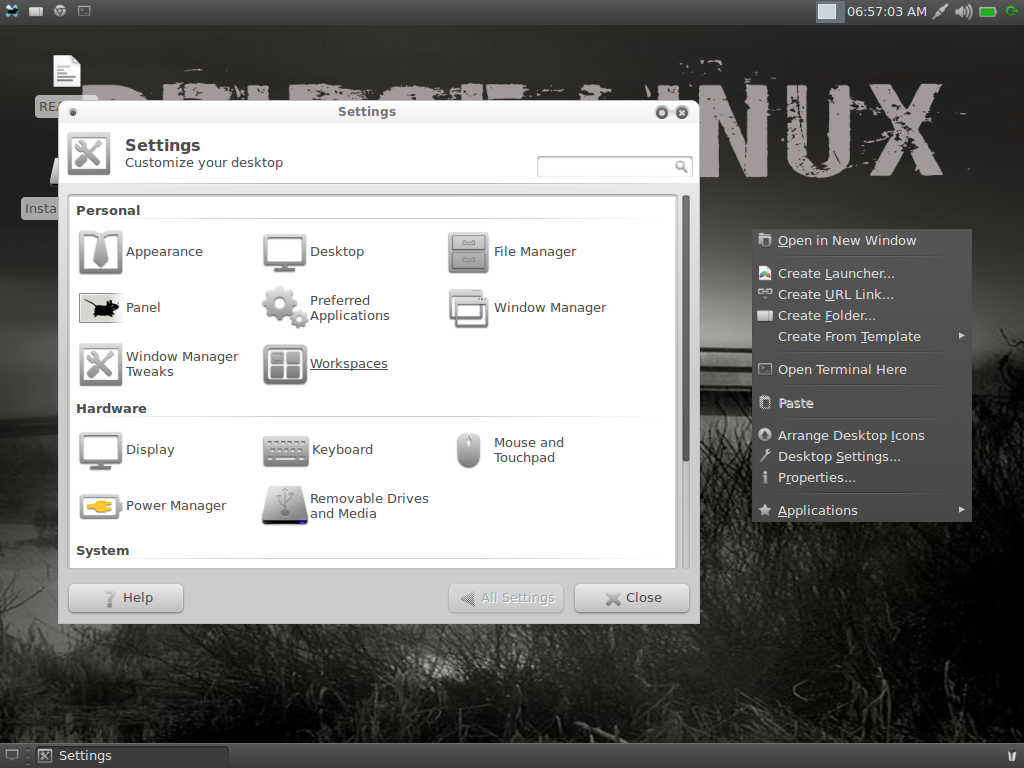1024x768 pixels.
Task: Click the settings search field
Action: click(606, 167)
